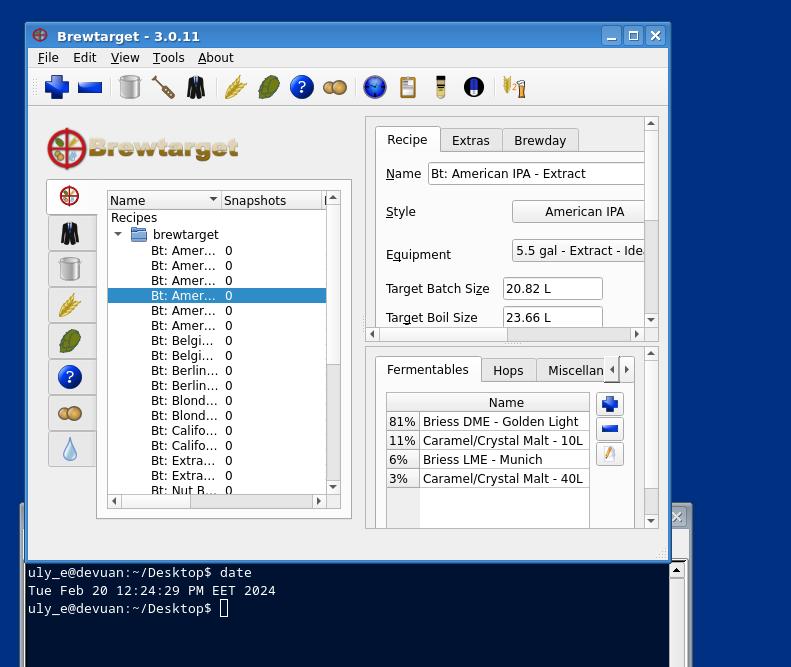Select the water drop side tab
The image size is (791, 667).
click(70, 449)
